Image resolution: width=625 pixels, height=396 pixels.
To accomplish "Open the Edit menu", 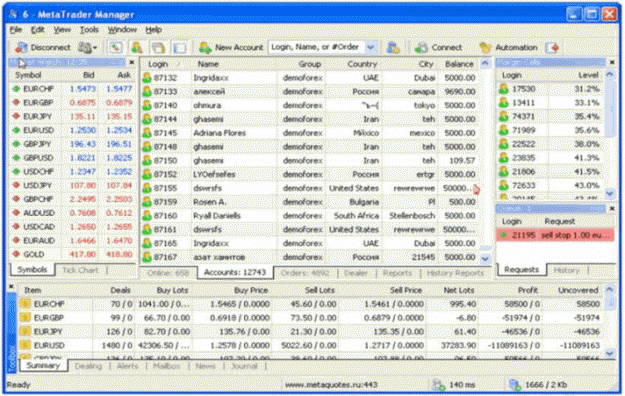I will (x=37, y=30).
